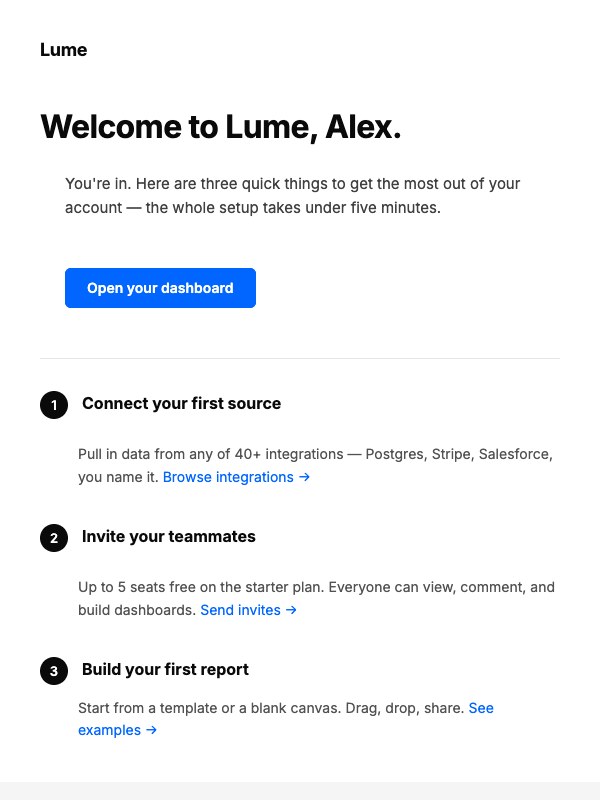
Task: Select the Invite your teammates heading
Action: click(169, 537)
